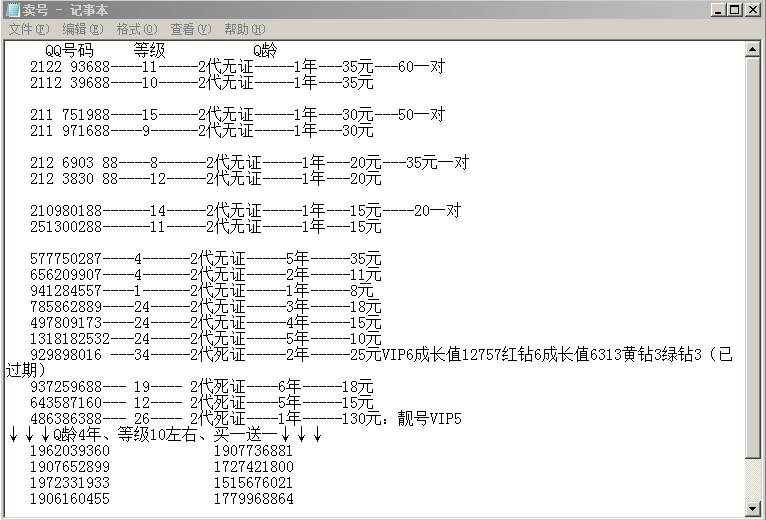Image resolution: width=766 pixels, height=520 pixels.
Task: Click the scrollbar up arrow
Action: coord(752,49)
